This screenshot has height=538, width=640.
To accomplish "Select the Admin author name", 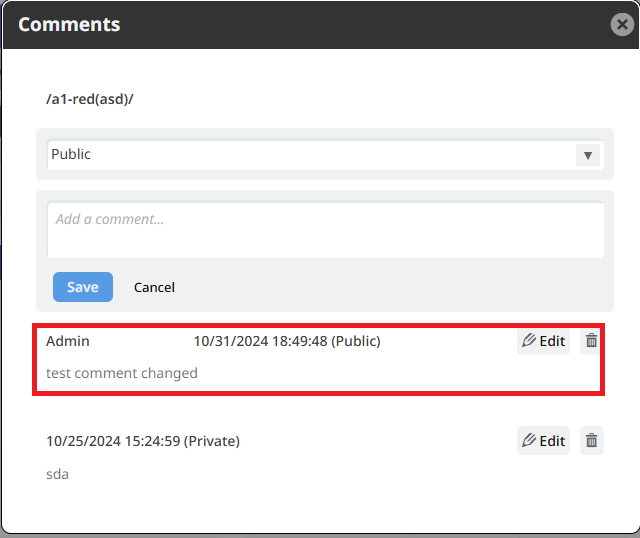I will [x=68, y=341].
